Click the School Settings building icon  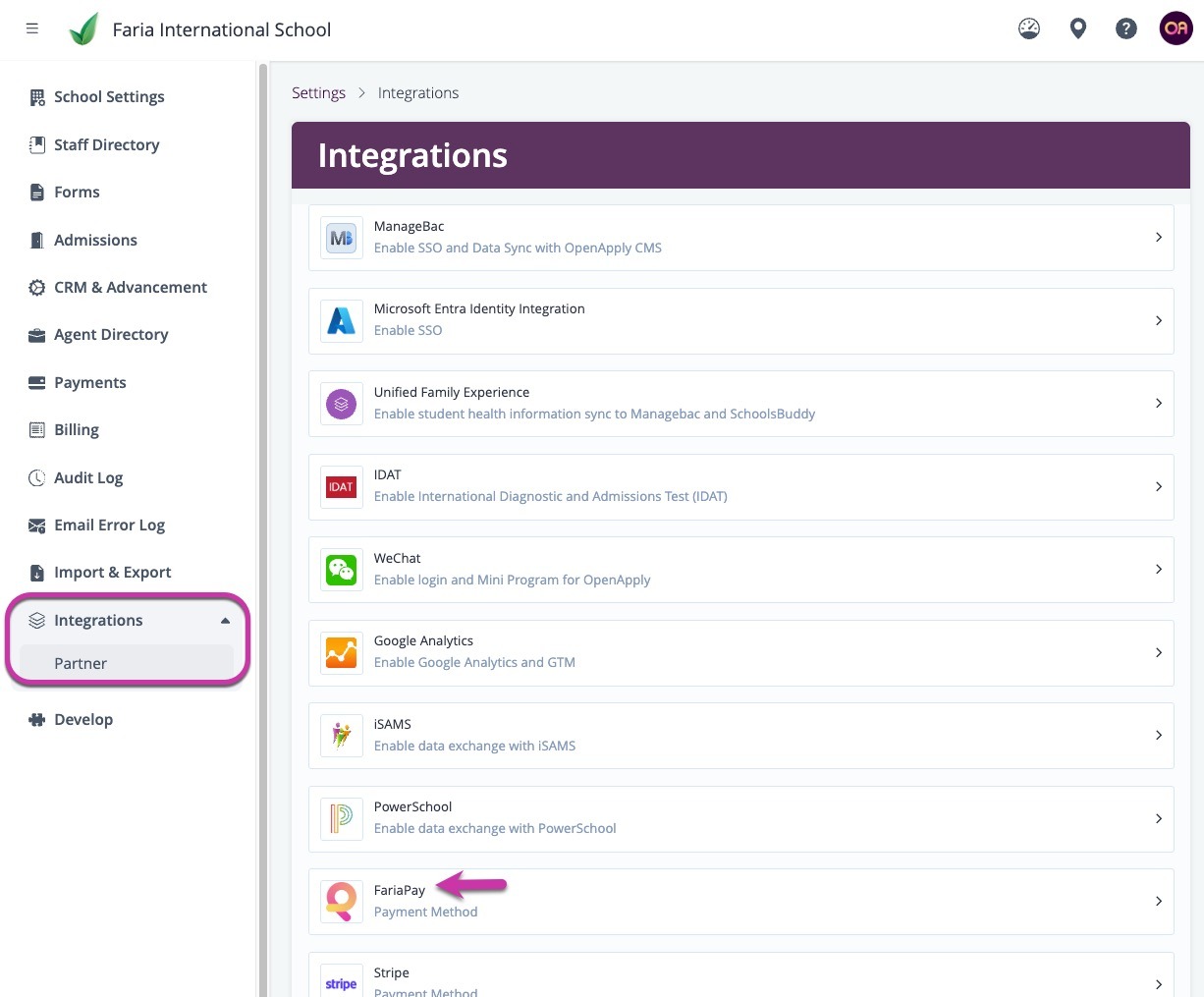pos(37,97)
